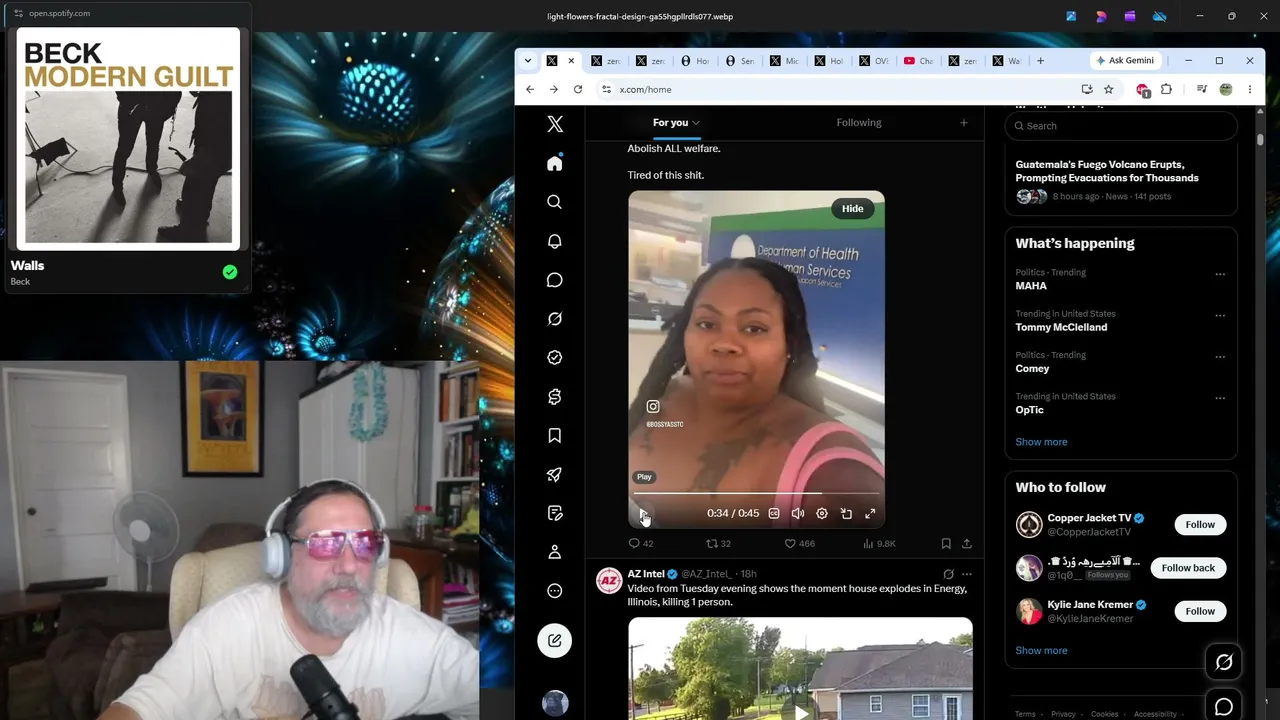The width and height of the screenshot is (1280, 720).
Task: Go to X Home via the house icon
Action: pyautogui.click(x=555, y=163)
